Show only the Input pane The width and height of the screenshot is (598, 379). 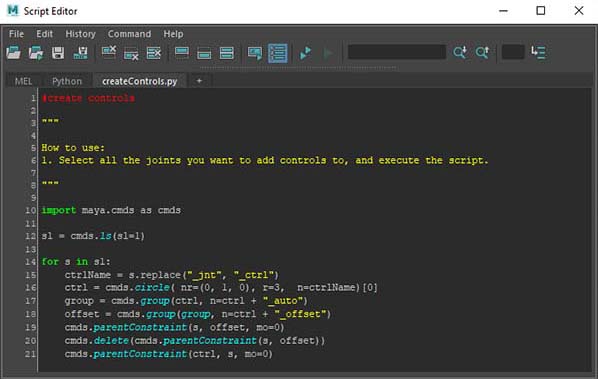pyautogui.click(x=204, y=53)
